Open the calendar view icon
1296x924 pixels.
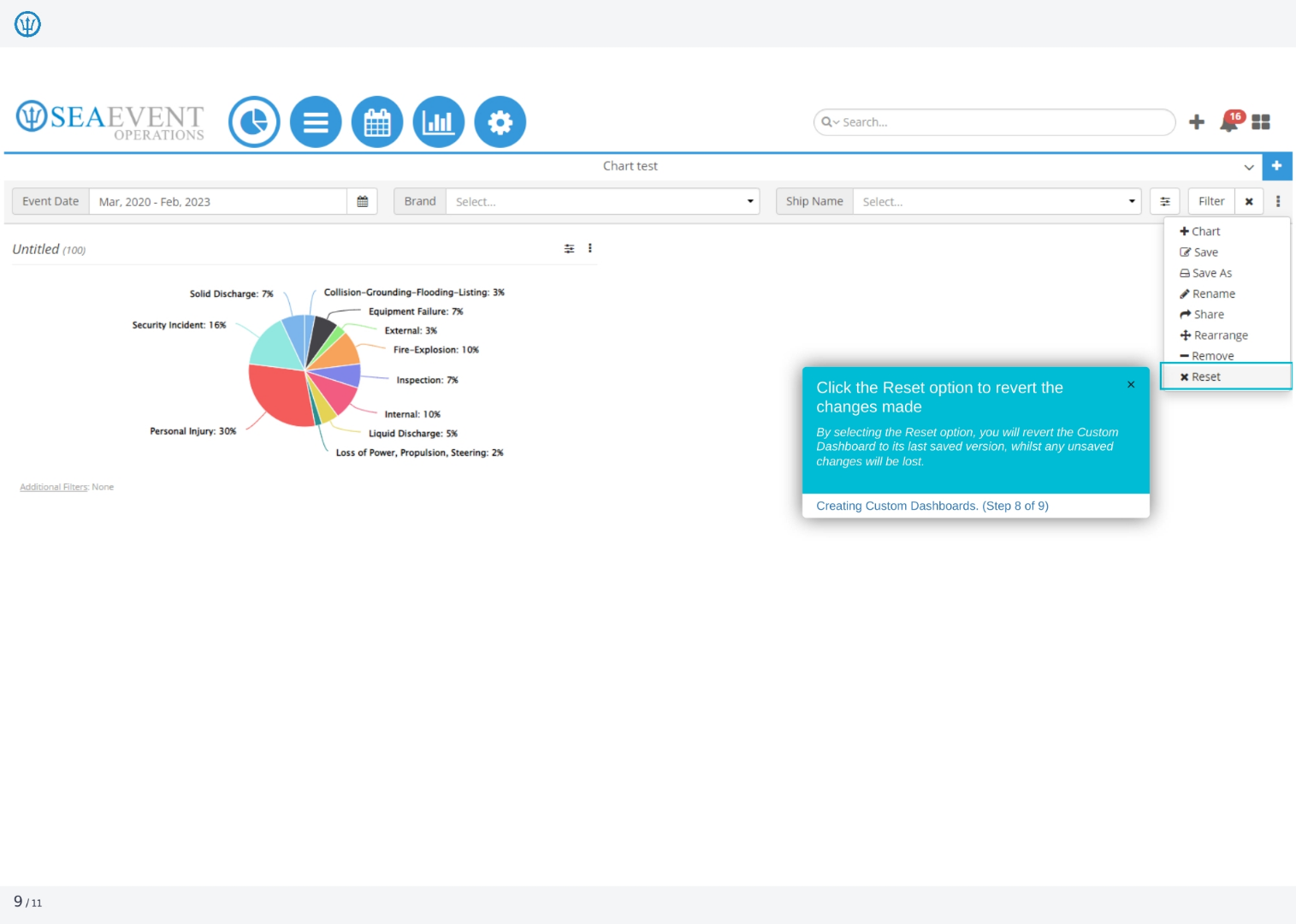click(x=377, y=121)
